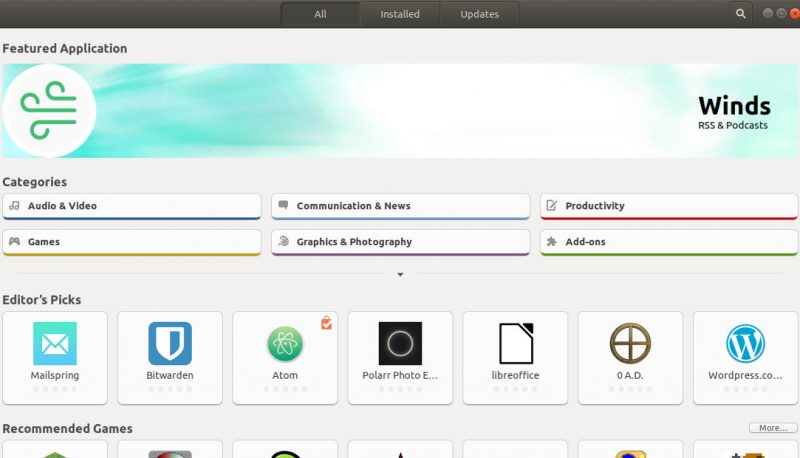This screenshot has height=458, width=800.
Task: Minimize the software window
Action: 768,13
